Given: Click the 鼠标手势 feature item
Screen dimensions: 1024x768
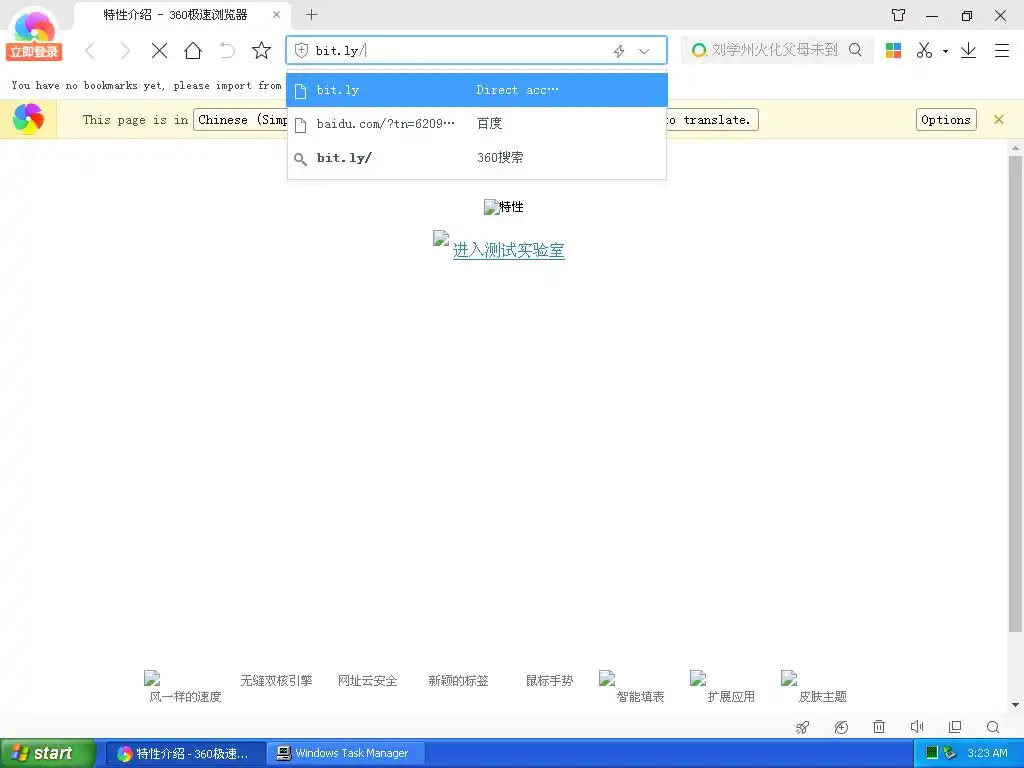Looking at the screenshot, I should [549, 680].
